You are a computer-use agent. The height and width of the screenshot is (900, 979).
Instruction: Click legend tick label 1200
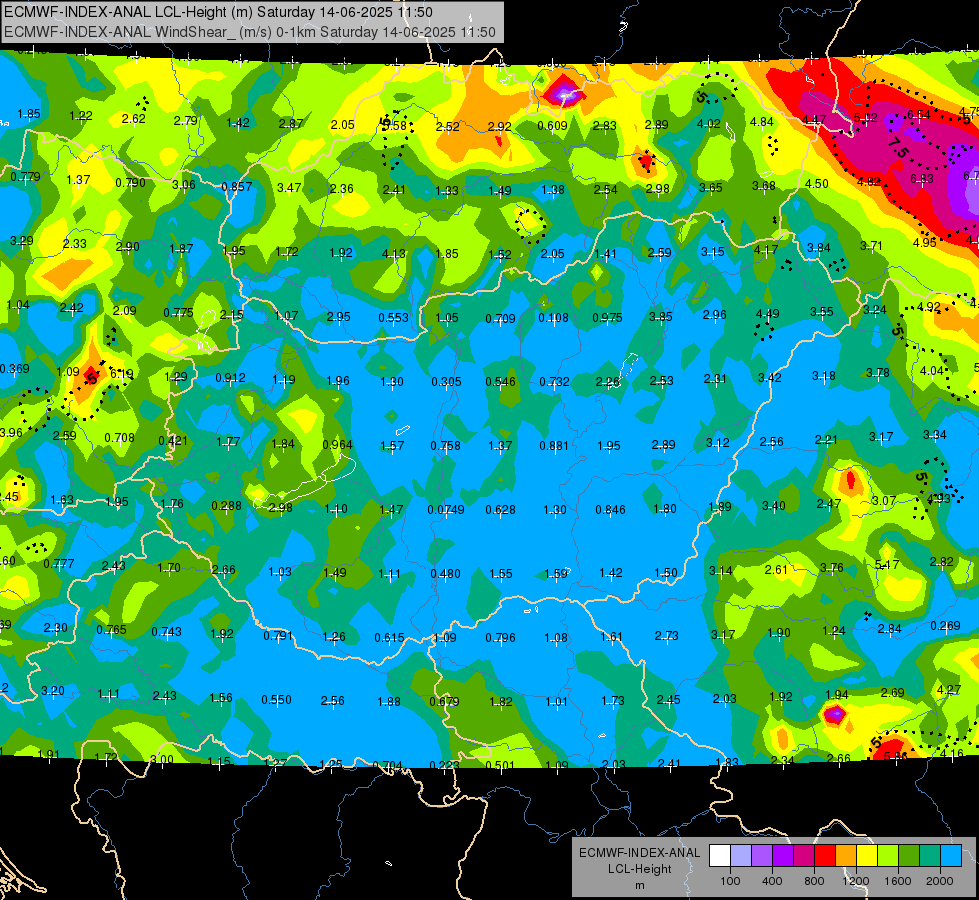(x=856, y=881)
